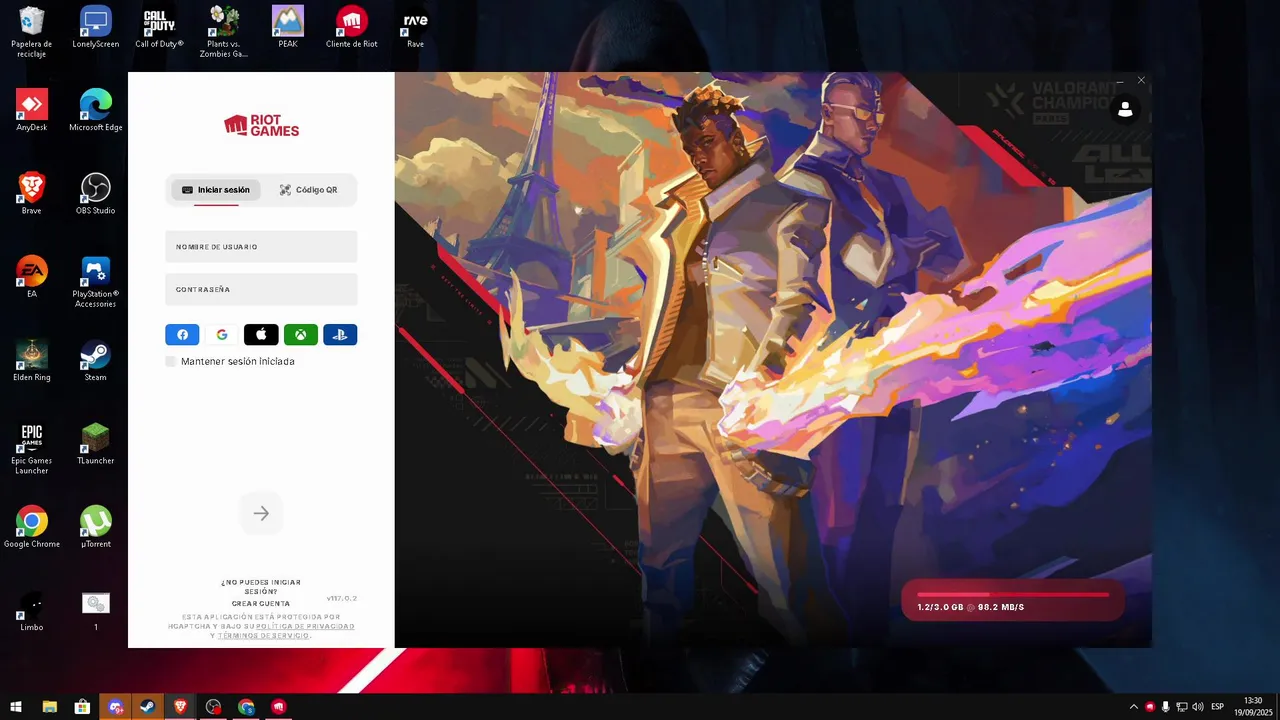Select the desktop file named 1
The height and width of the screenshot is (720, 1280).
click(96, 610)
